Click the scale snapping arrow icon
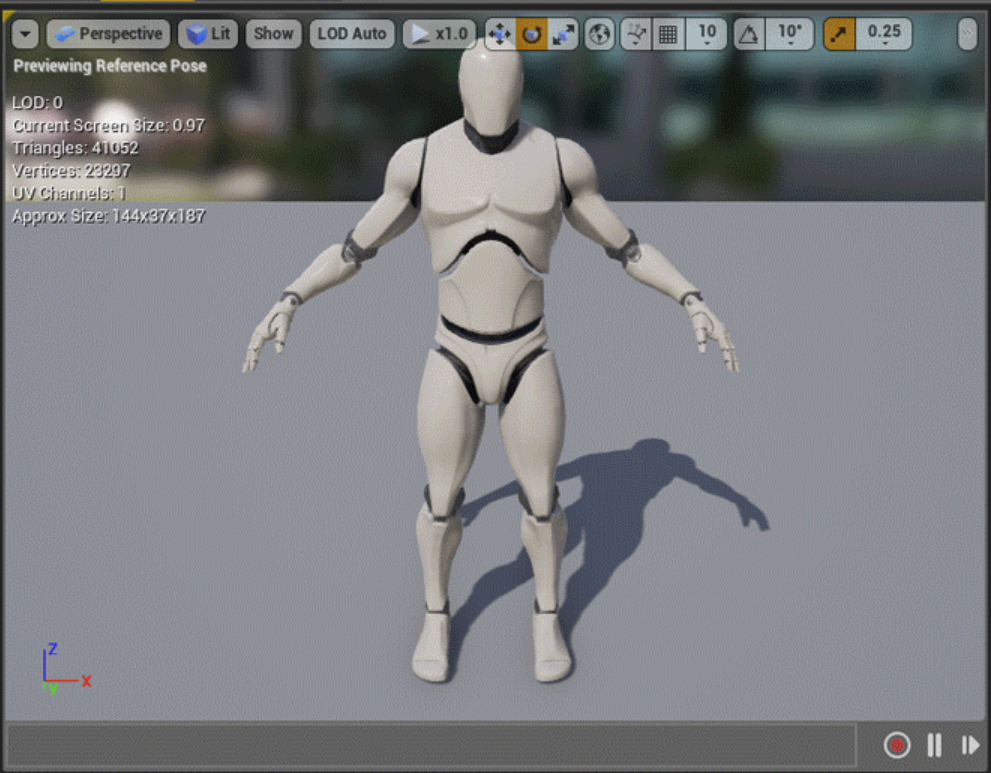991x773 pixels. point(841,33)
